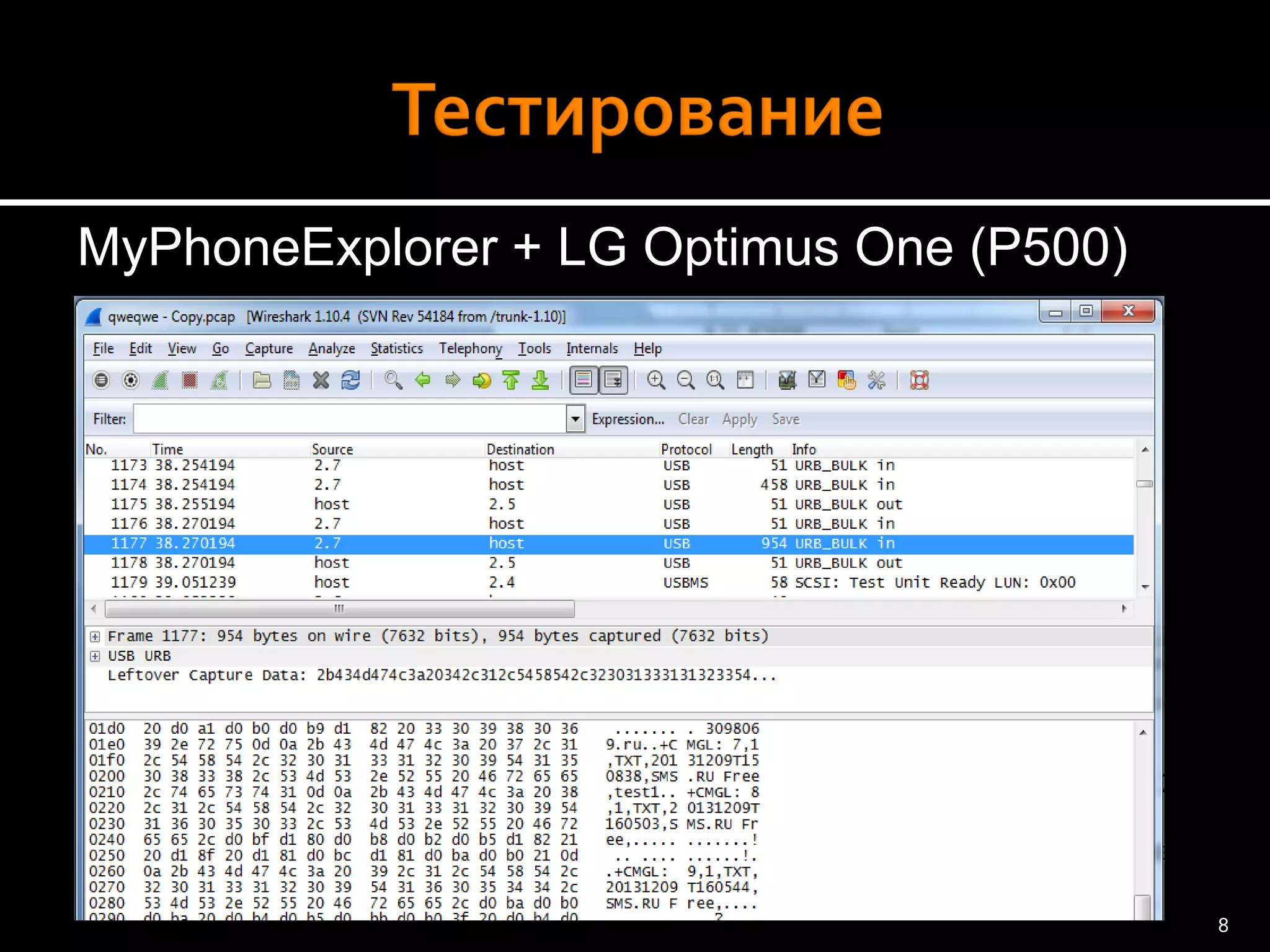Click the display filter input field

tap(350, 419)
